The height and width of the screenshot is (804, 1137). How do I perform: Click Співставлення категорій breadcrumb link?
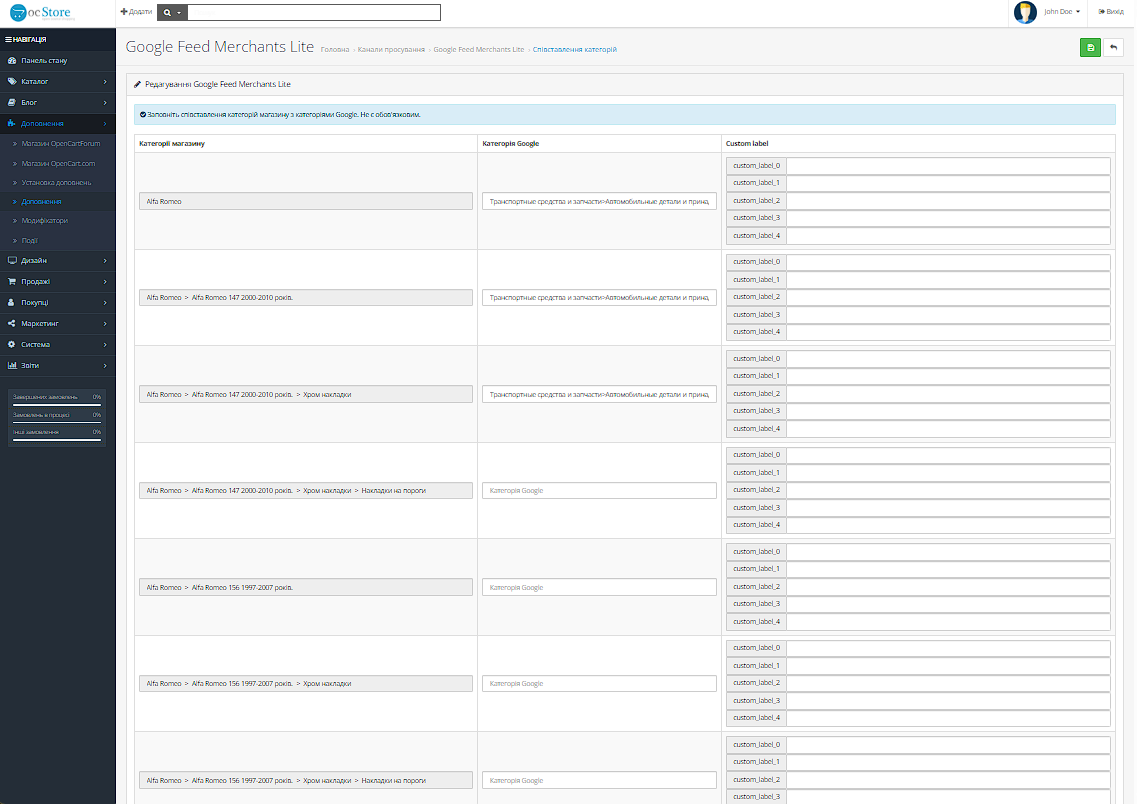pyautogui.click(x=574, y=50)
